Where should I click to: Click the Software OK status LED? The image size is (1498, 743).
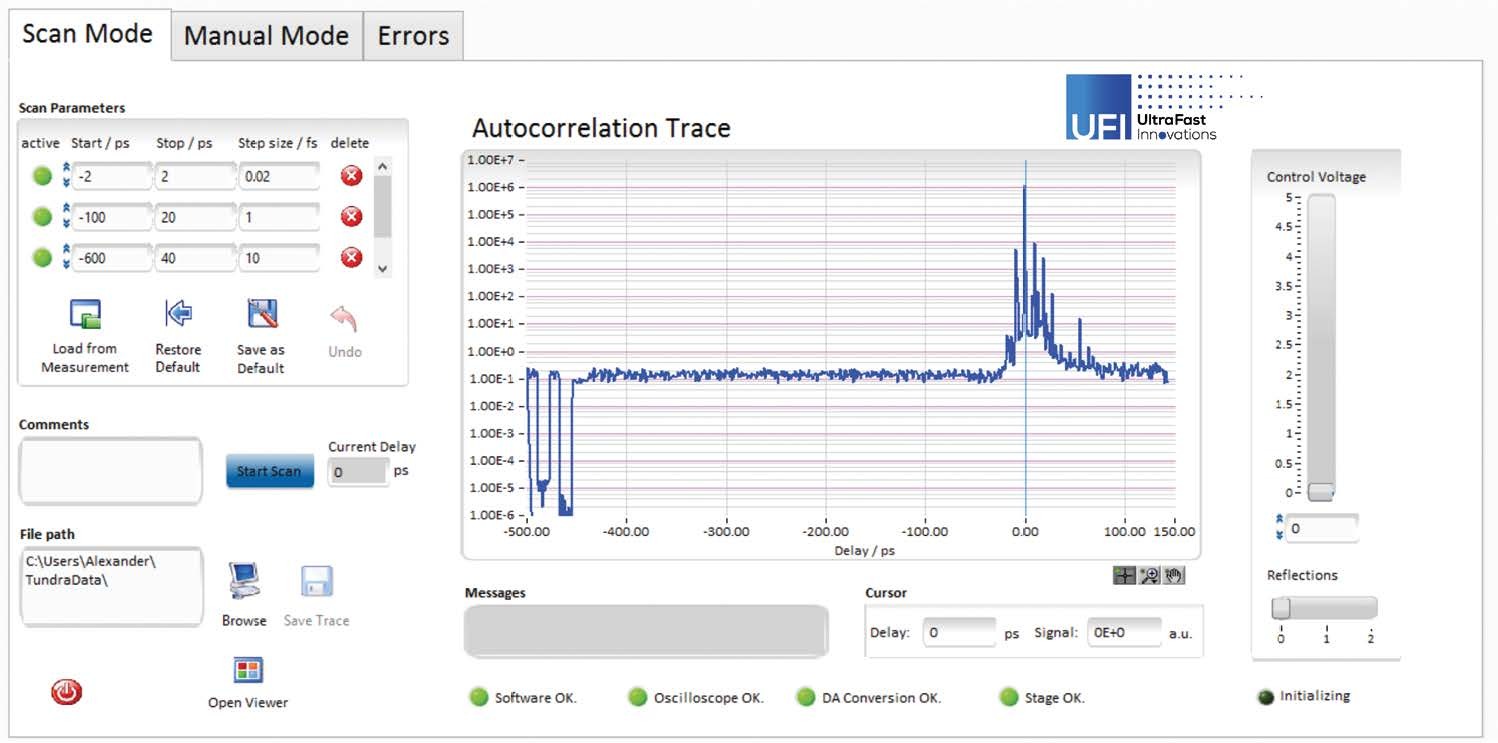click(479, 697)
